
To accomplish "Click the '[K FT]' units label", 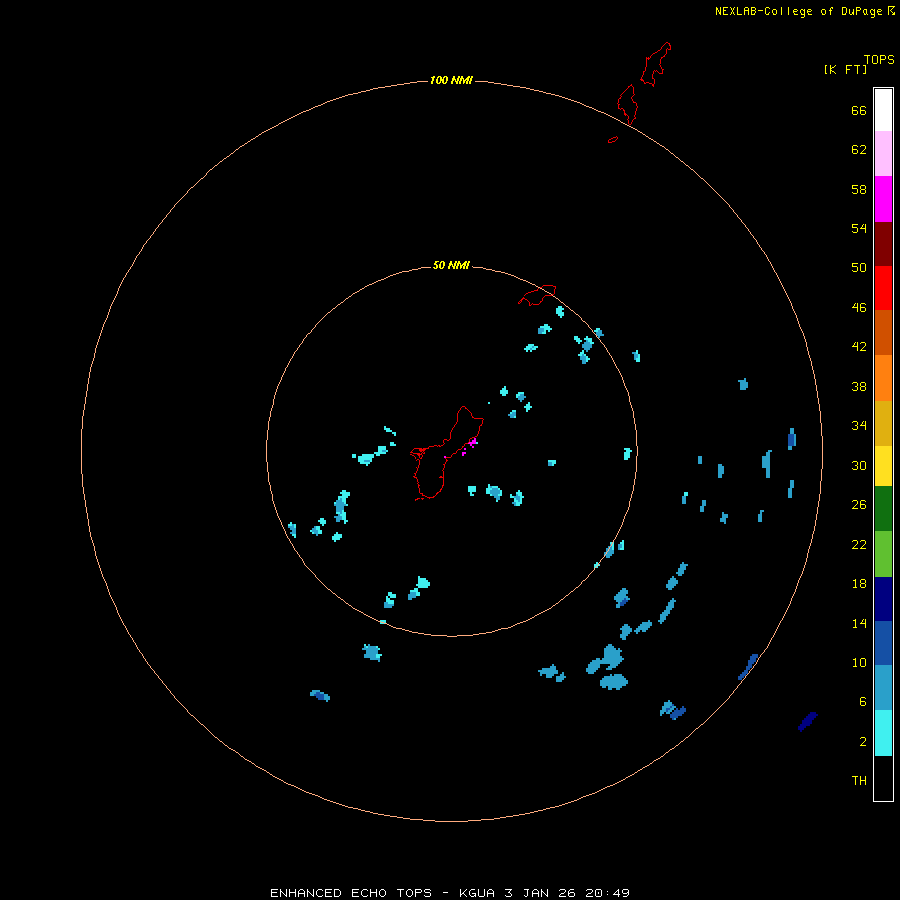I will (845, 69).
